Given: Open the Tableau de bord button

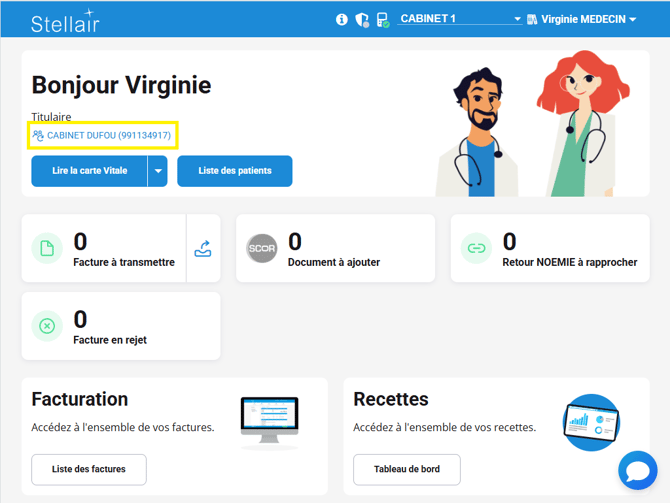Looking at the screenshot, I should coord(407,470).
